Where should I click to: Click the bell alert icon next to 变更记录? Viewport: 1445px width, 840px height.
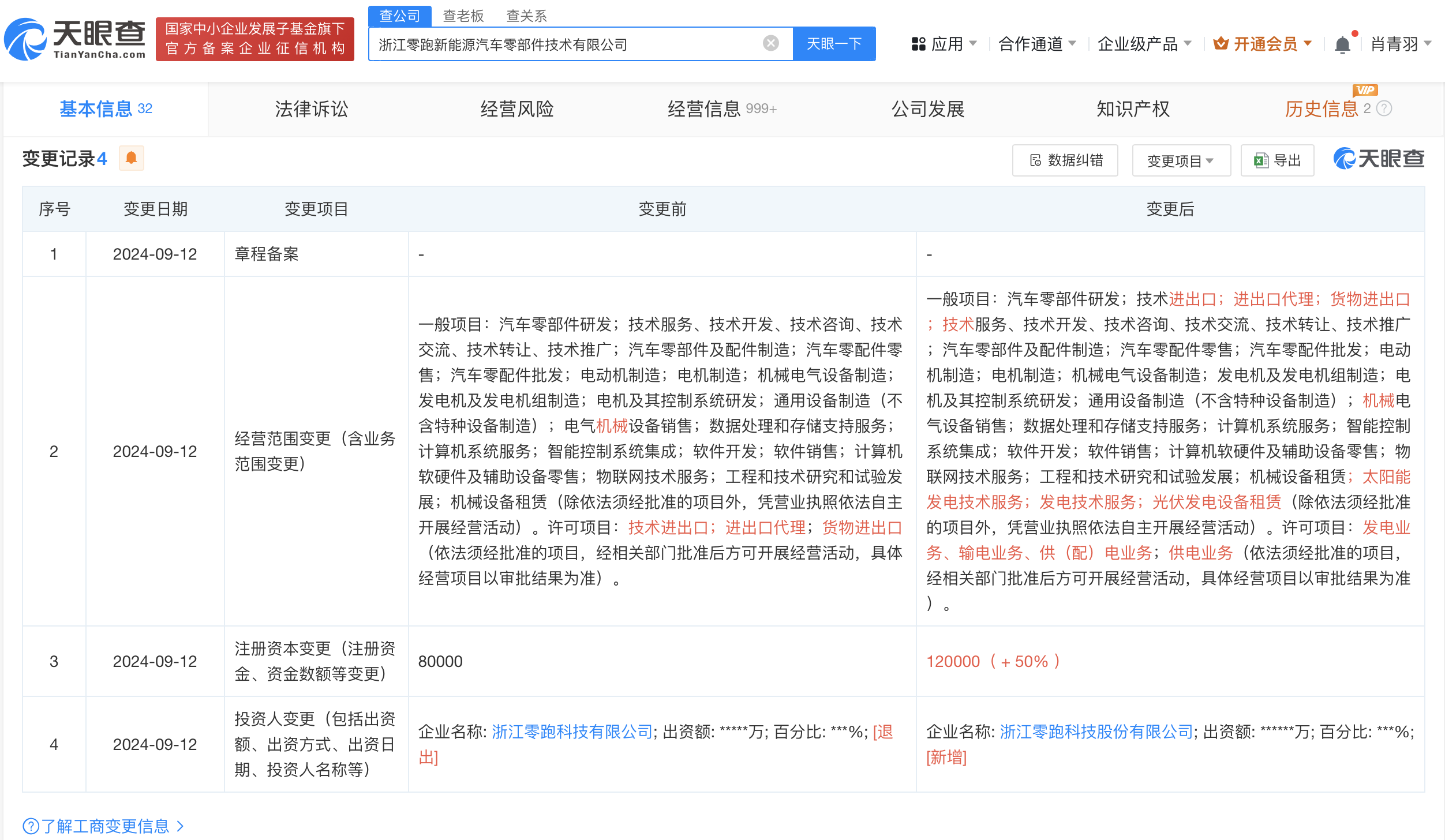point(131,158)
